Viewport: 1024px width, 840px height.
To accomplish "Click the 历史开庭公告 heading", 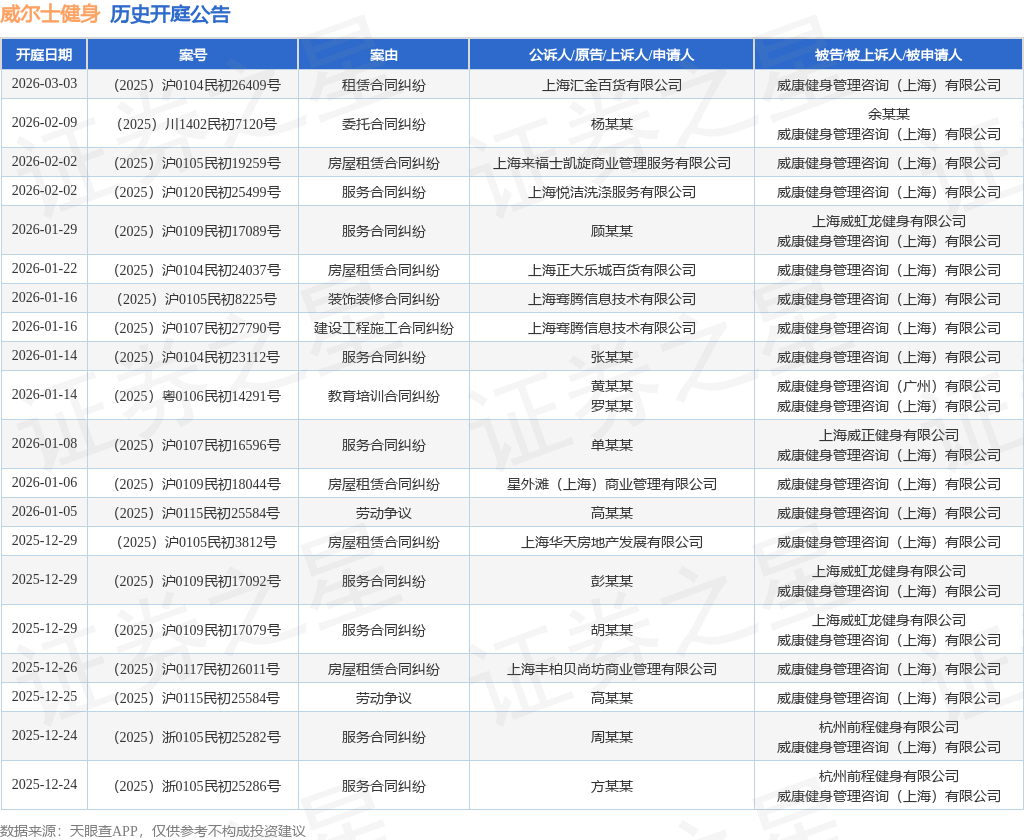I will (170, 14).
